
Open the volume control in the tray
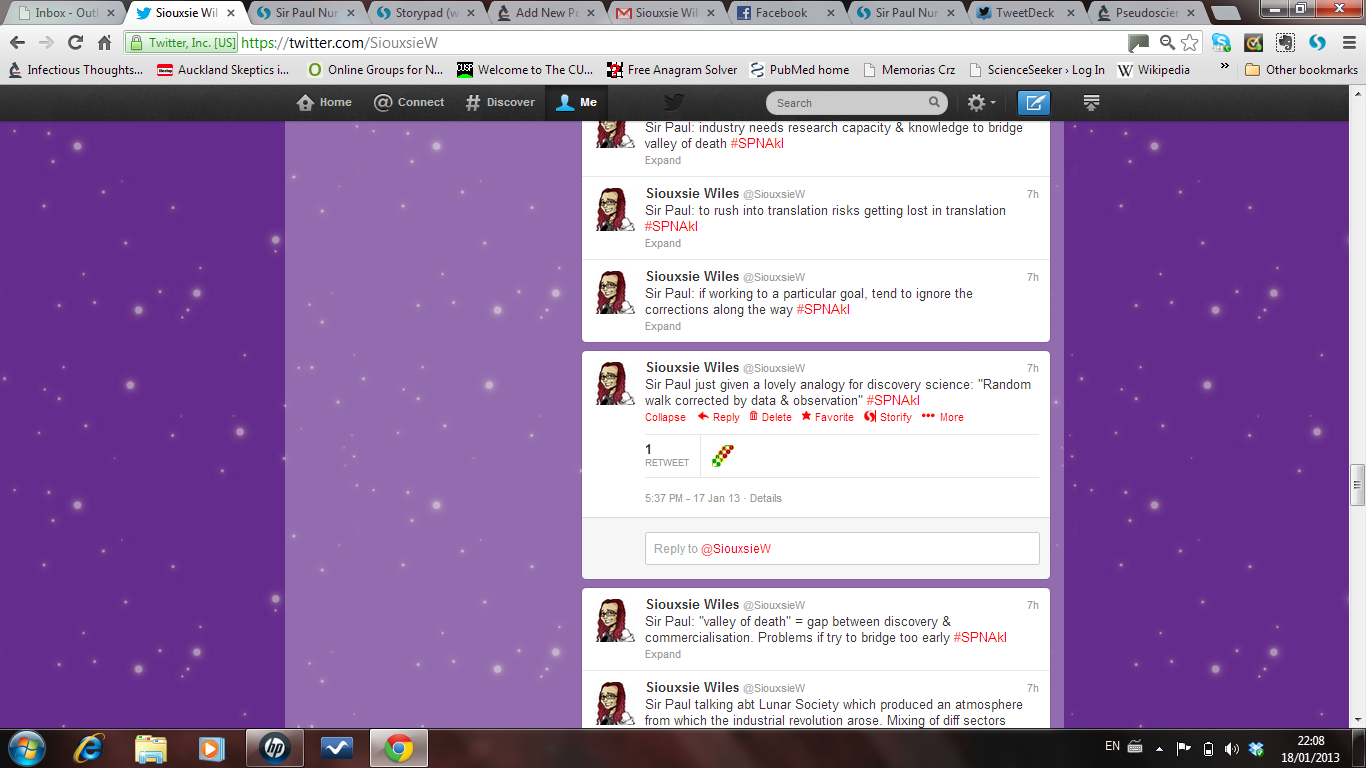click(x=1232, y=748)
